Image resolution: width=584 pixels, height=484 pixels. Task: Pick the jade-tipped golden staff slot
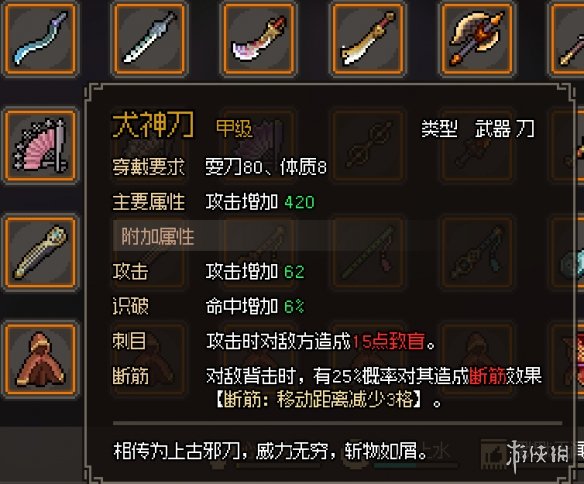40,252
